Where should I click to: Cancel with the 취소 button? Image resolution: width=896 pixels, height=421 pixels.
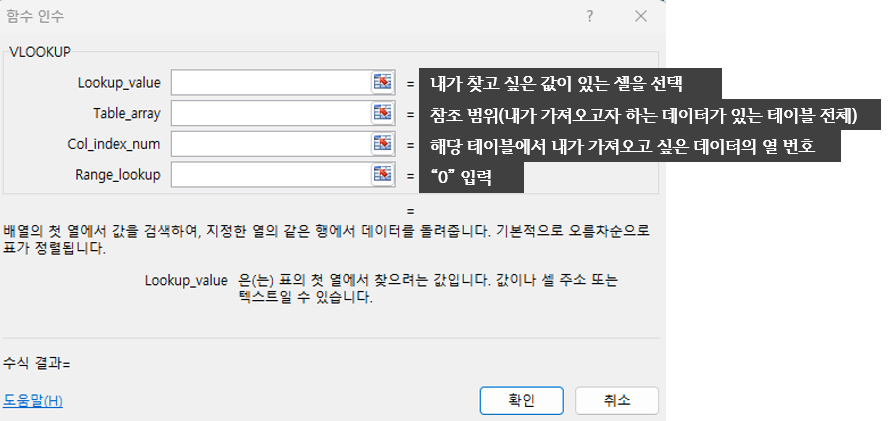(617, 400)
